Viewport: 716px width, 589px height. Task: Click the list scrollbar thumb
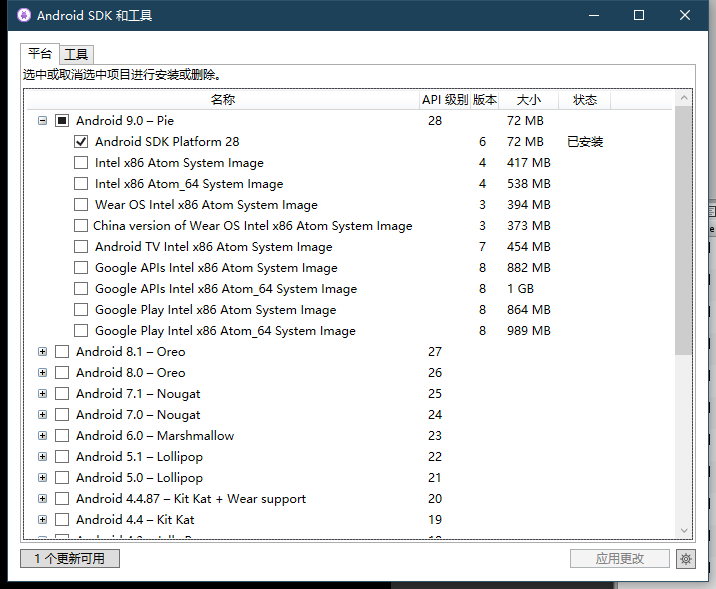point(683,231)
